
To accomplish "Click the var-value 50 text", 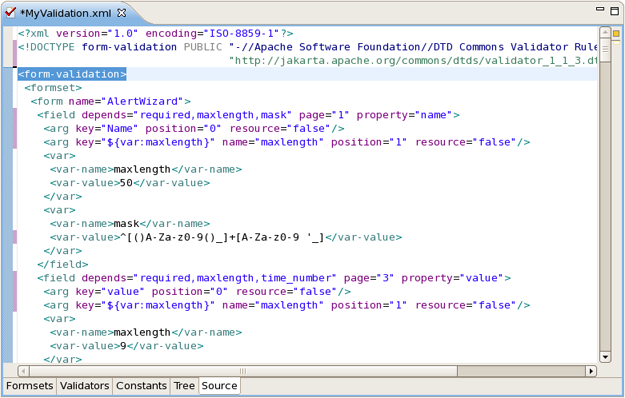I will [x=126, y=183].
